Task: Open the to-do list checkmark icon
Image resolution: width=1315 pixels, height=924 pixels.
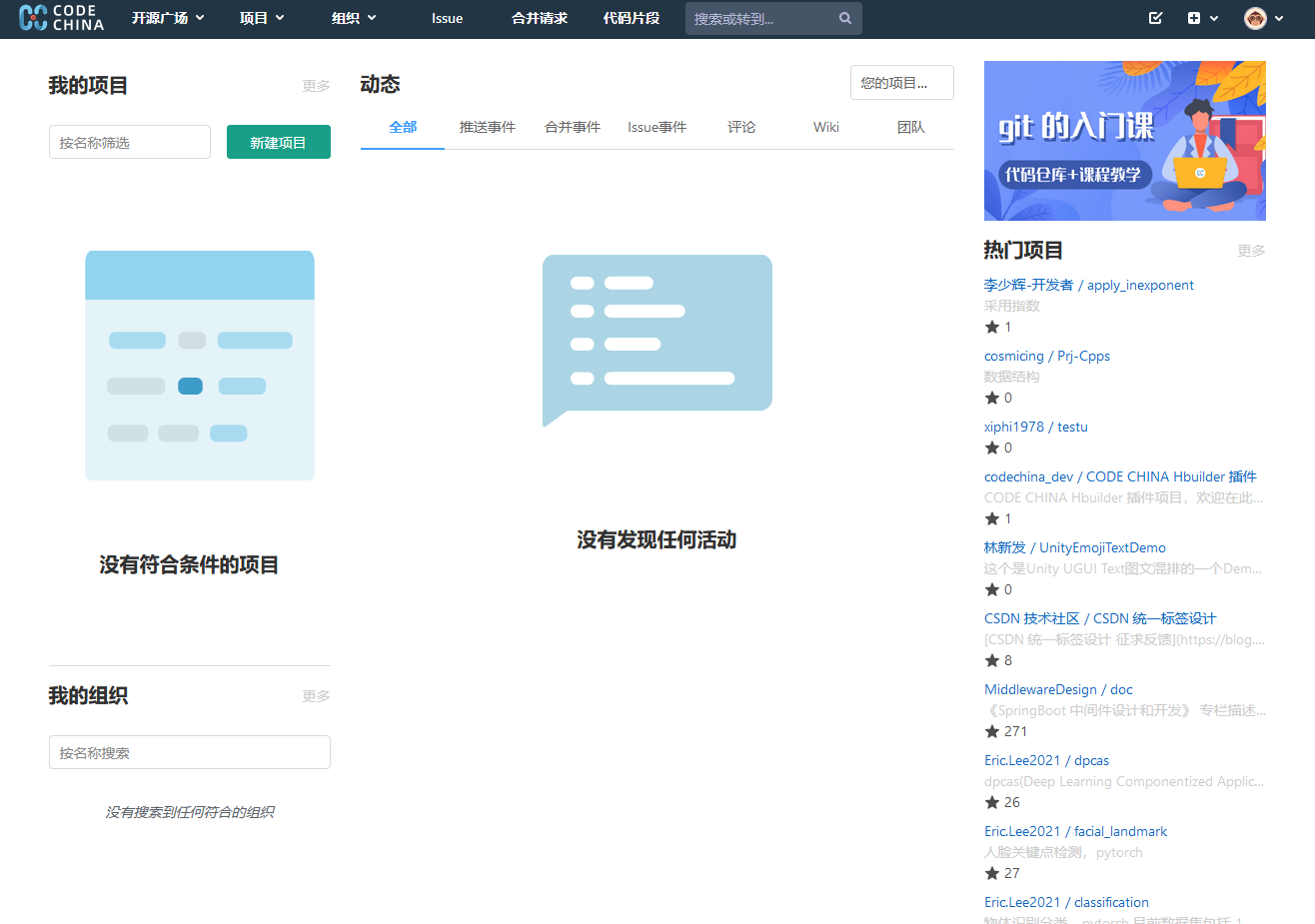Action: coord(1156,18)
